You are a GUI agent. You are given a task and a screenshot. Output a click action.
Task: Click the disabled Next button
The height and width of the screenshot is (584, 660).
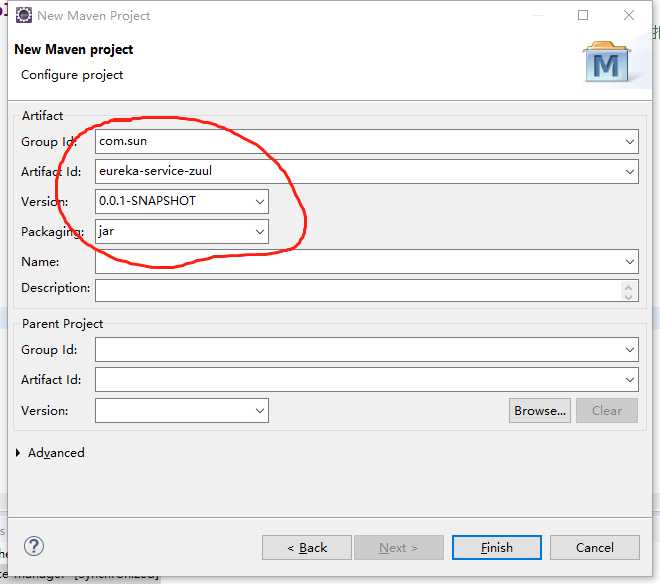point(399,547)
